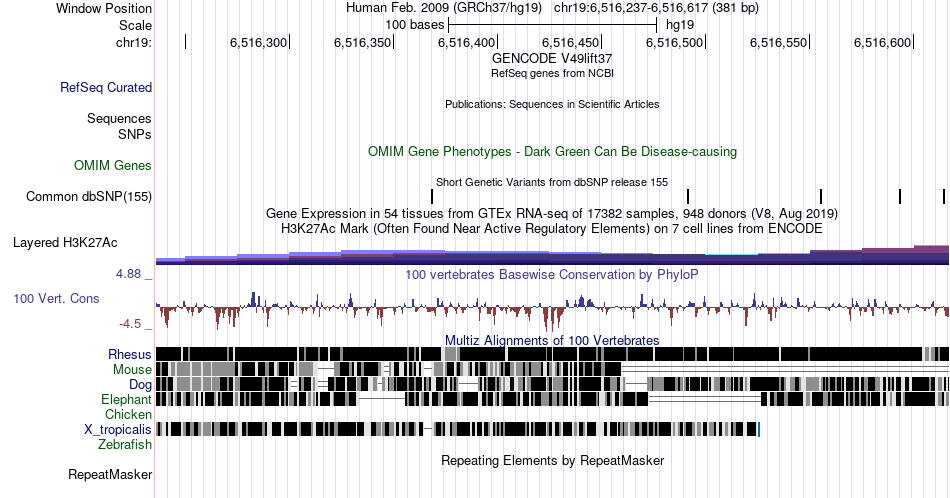Image resolution: width=950 pixels, height=498 pixels.
Task: Click the hg19 label beside scale bar
Action: pyautogui.click(x=680, y=25)
